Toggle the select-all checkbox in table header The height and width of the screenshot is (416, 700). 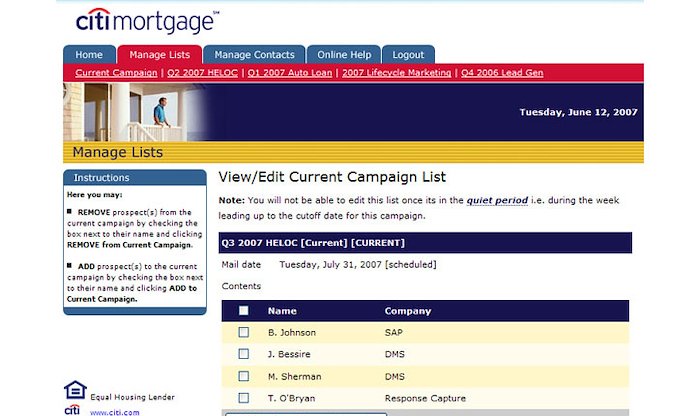click(243, 311)
